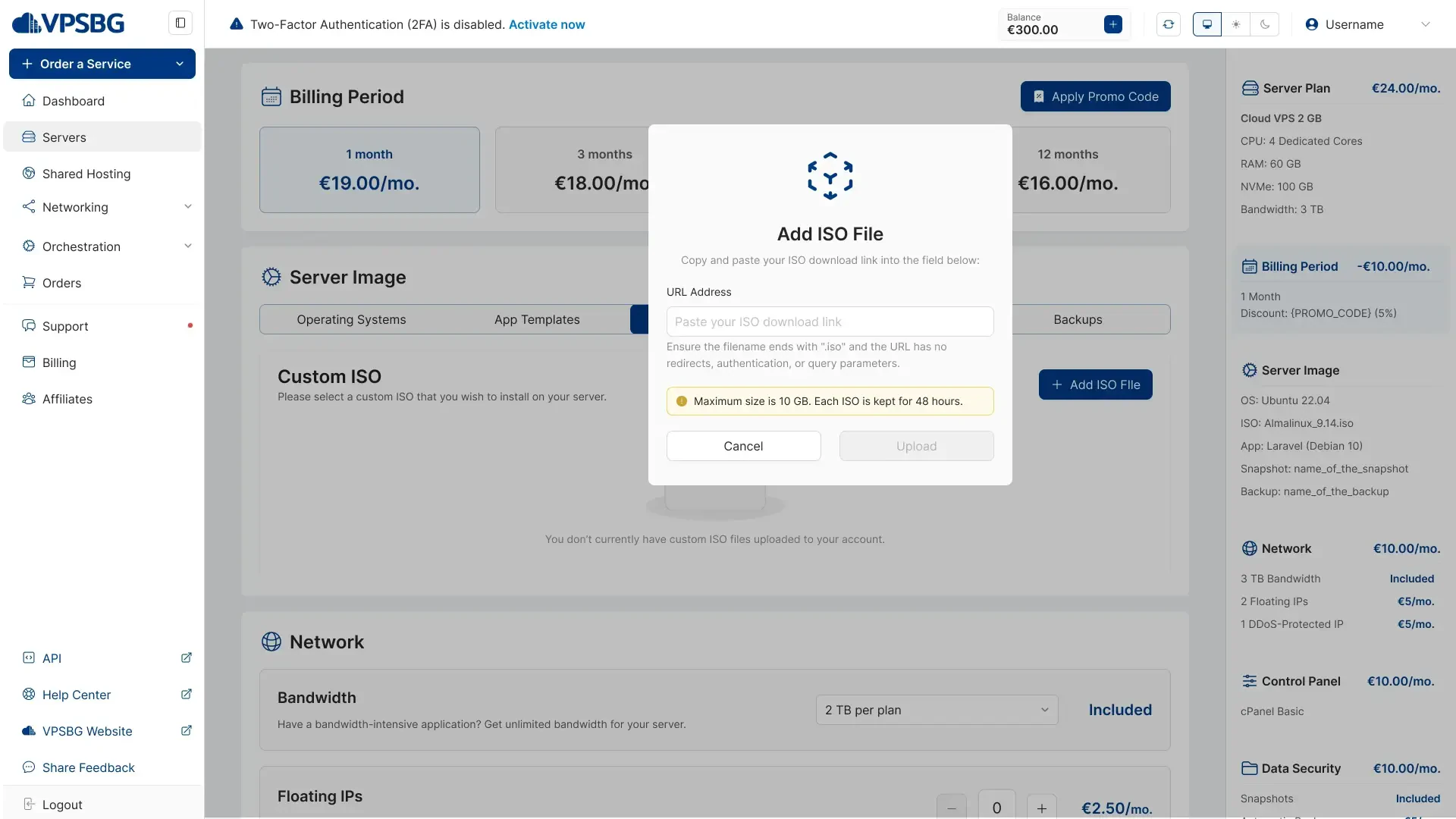
Task: Click the VPSBG logo
Action: [68, 24]
